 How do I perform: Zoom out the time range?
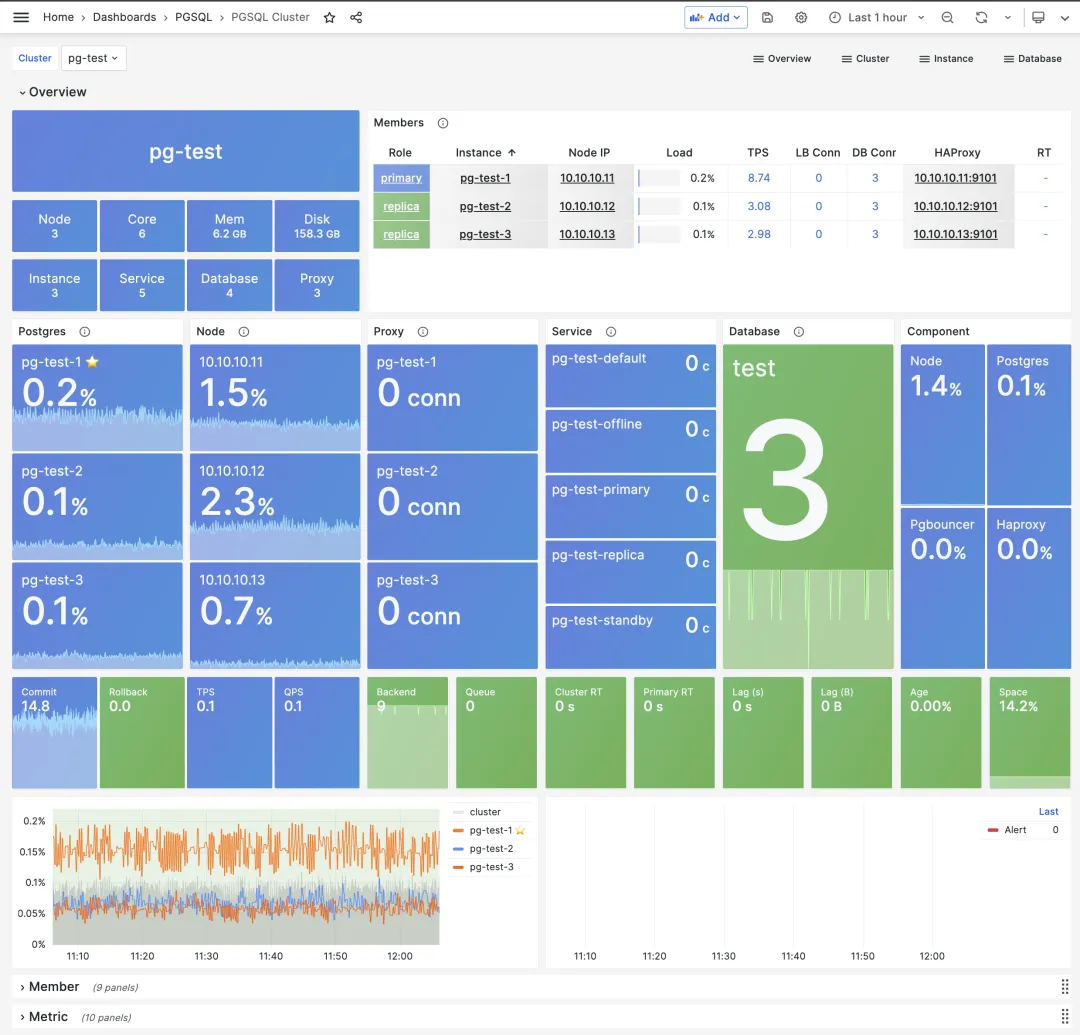pyautogui.click(x=947, y=17)
